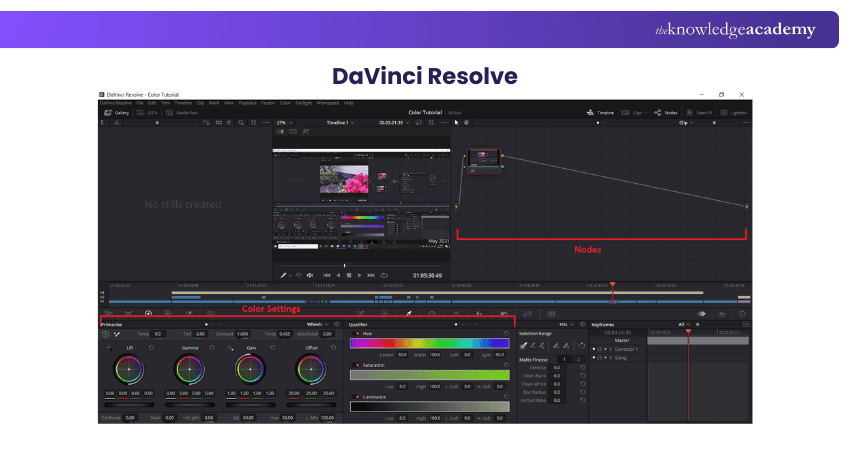Viewport: 850px width, 450px height.
Task: Open the LUTs panel
Action: tap(147, 113)
